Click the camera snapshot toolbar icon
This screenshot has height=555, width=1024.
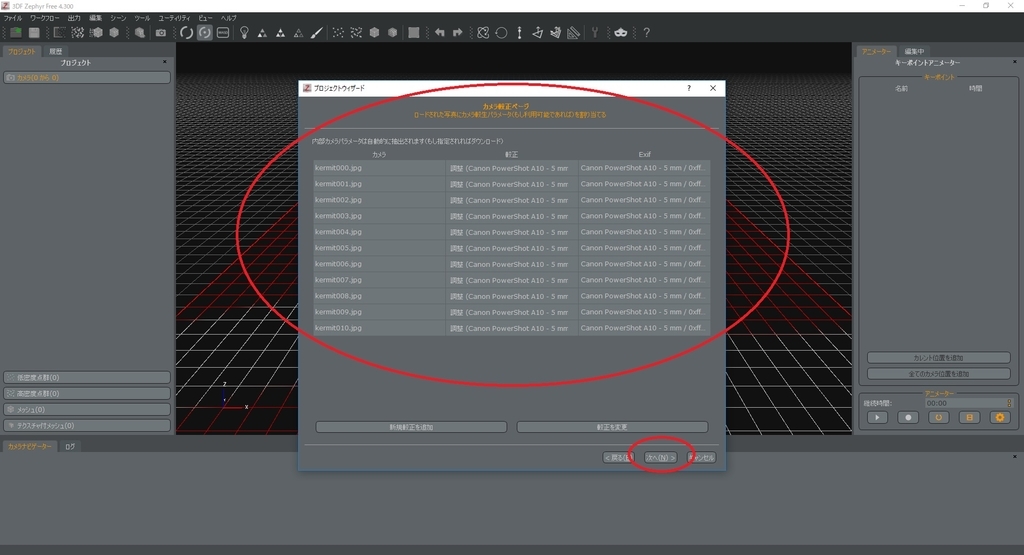point(161,33)
